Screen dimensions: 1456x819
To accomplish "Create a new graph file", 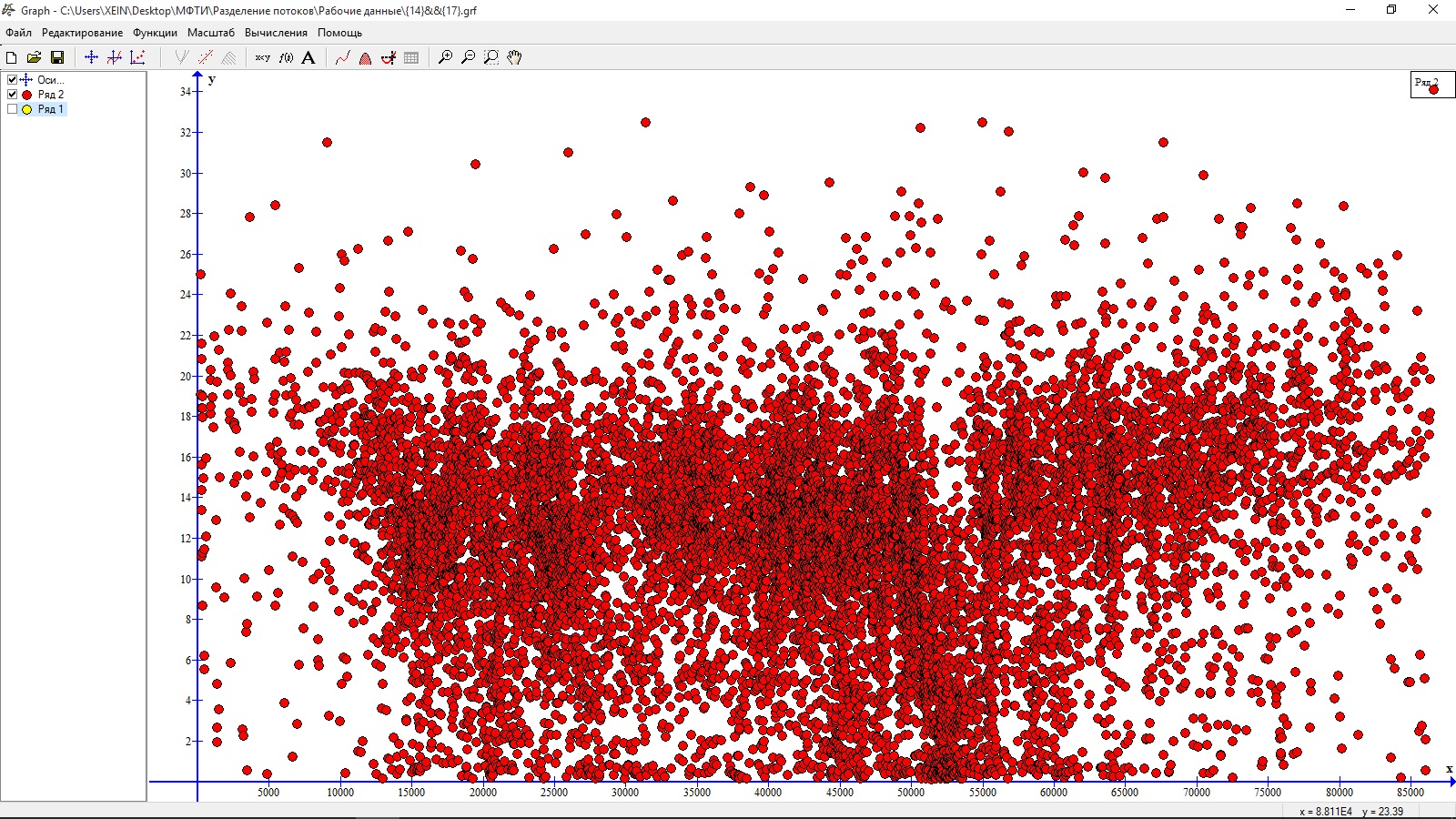I will 12,57.
